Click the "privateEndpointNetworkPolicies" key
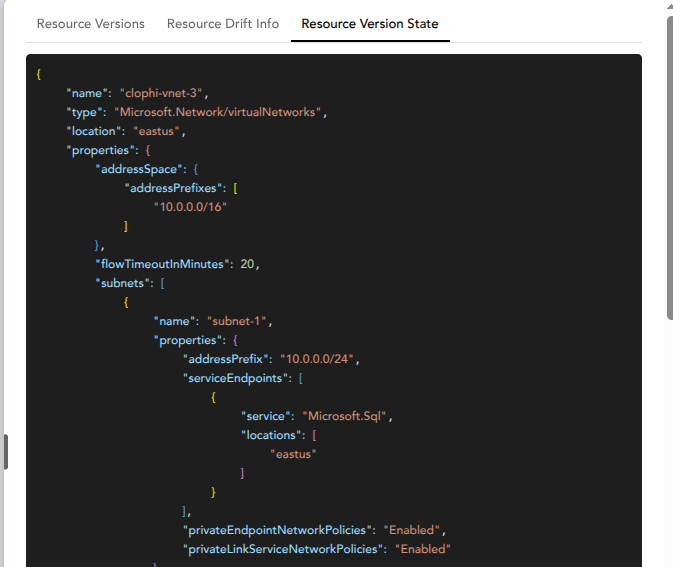 pyautogui.click(x=277, y=530)
